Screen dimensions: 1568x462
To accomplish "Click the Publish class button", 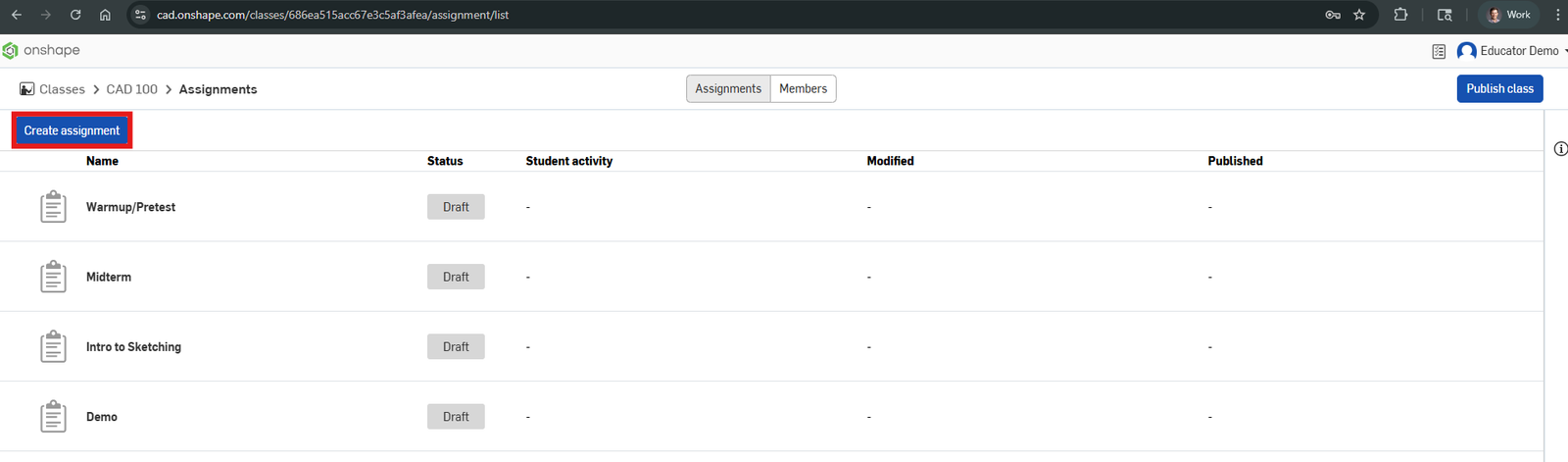I will tap(1499, 88).
